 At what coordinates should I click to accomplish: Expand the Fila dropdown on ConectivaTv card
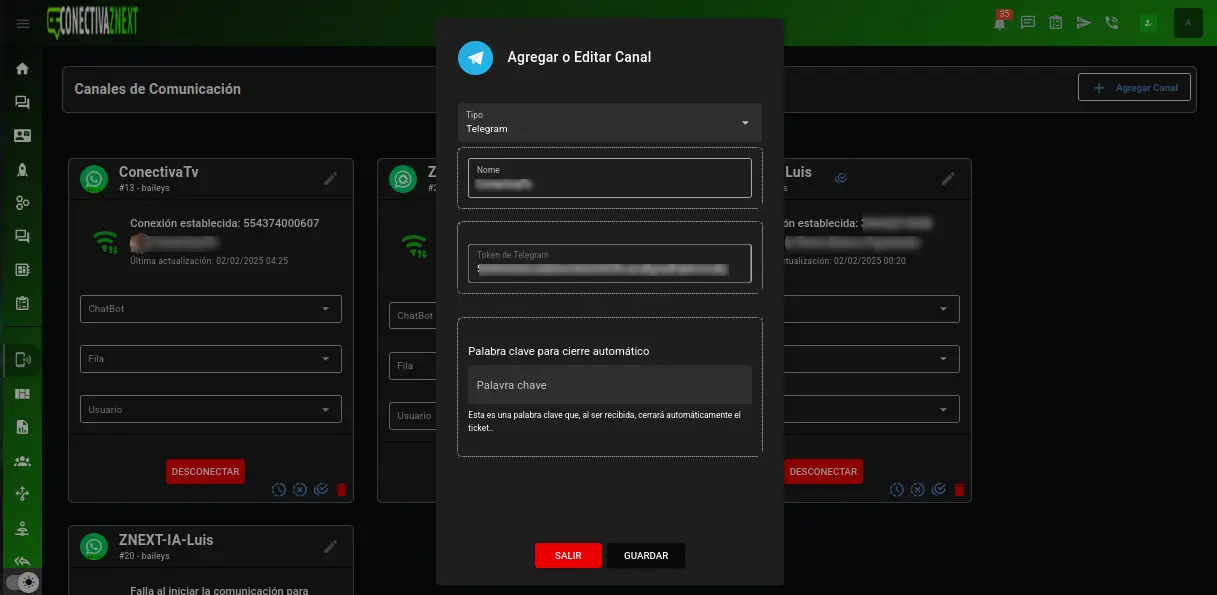pyautogui.click(x=210, y=359)
